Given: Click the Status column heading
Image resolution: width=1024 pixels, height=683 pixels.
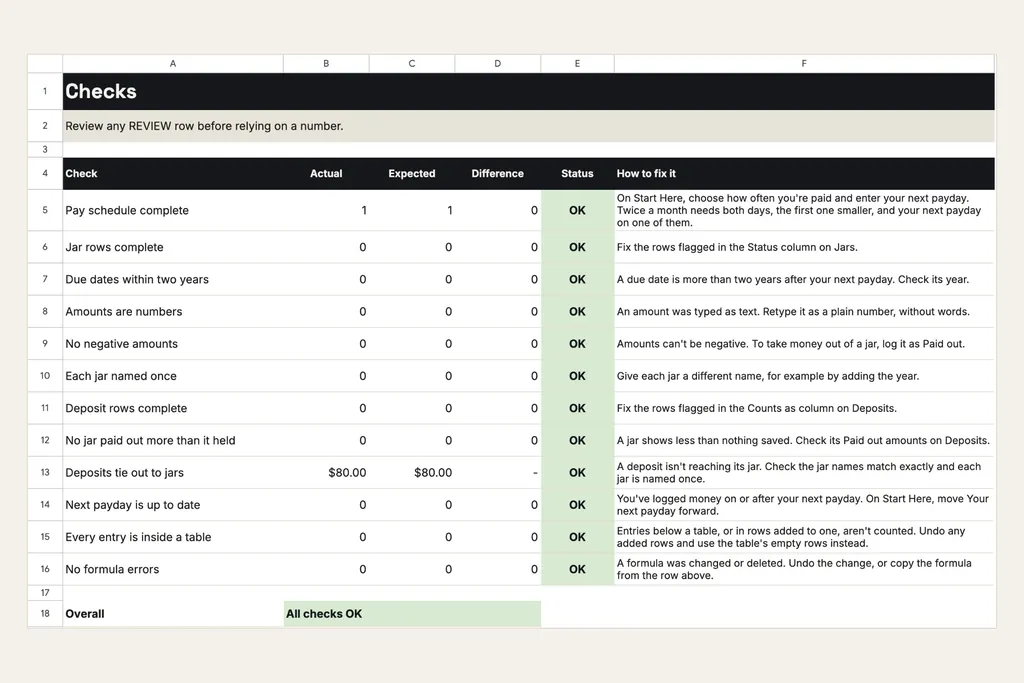Looking at the screenshot, I should click(x=577, y=174).
